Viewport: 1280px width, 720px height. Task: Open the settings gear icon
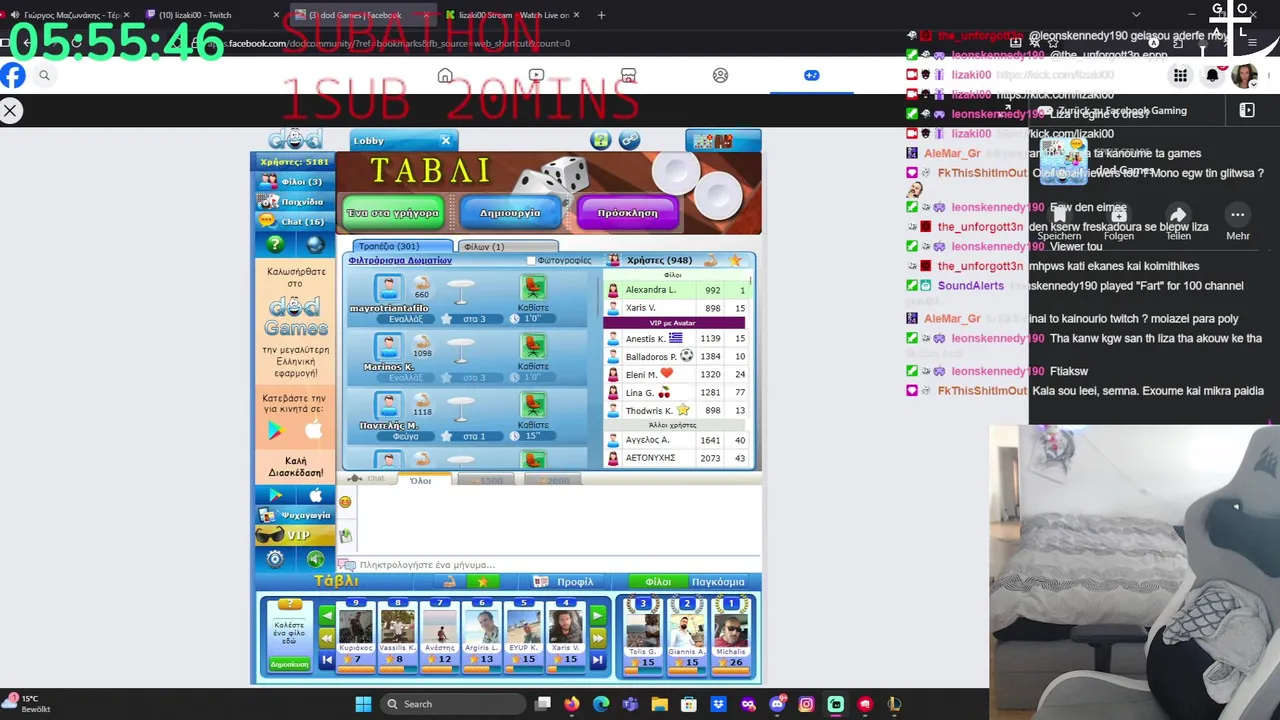(275, 559)
